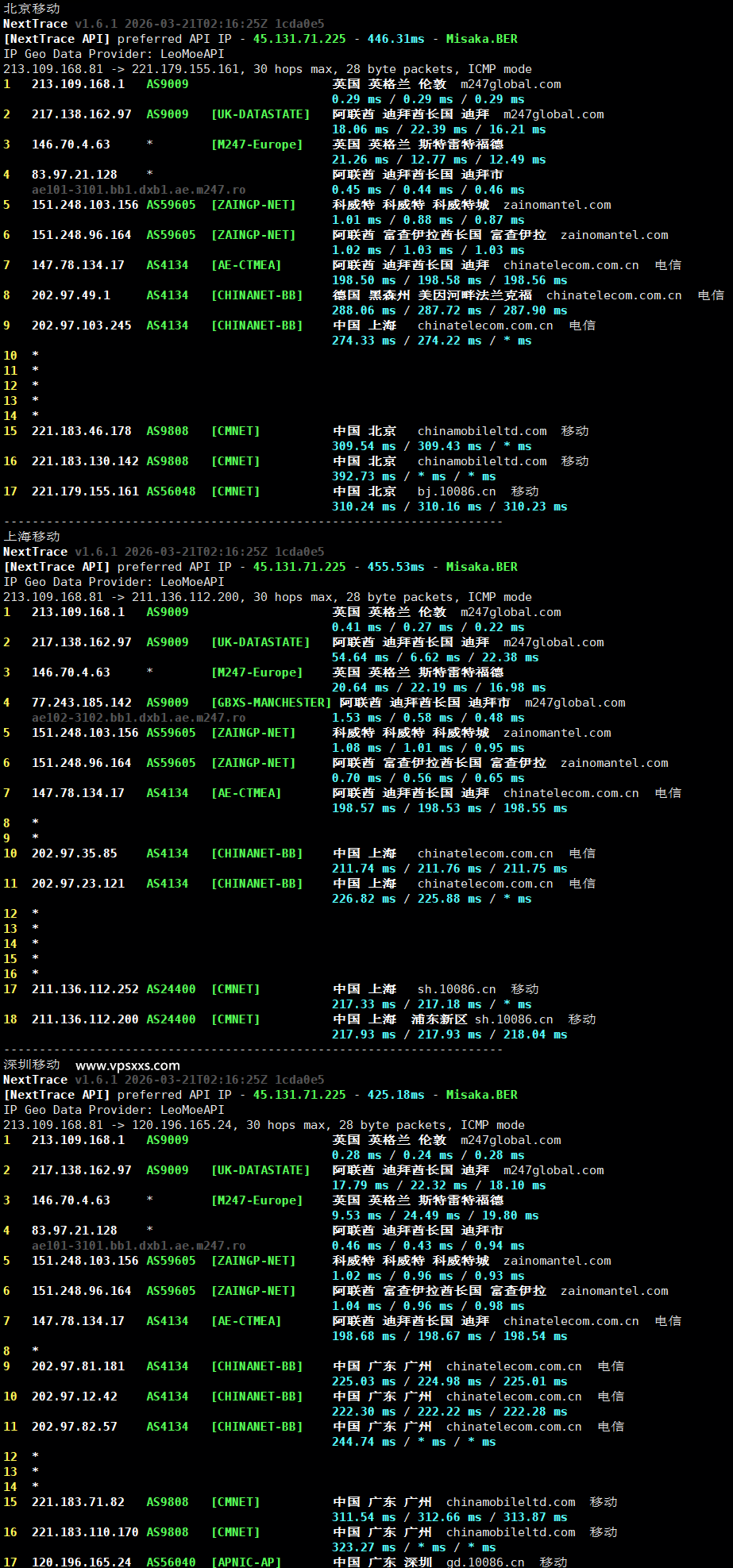Click the 北京移动 section heading
733x1568 pixels.
32,9
